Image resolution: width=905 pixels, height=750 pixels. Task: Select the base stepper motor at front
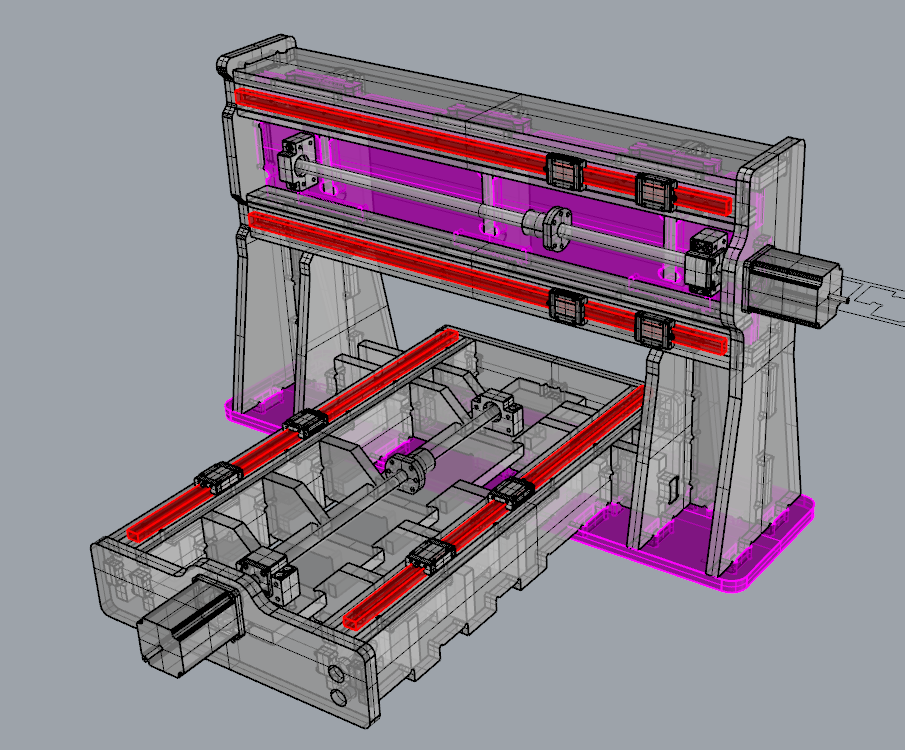point(189,626)
